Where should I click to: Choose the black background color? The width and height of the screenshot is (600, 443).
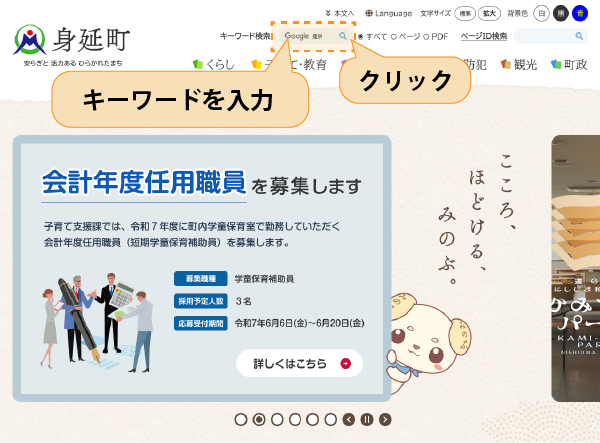561,14
